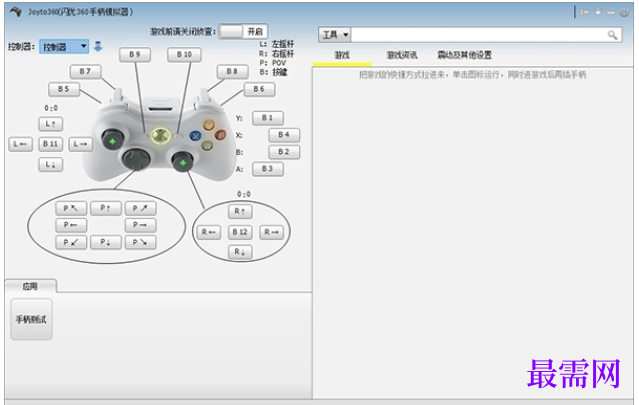
Task: Click the P← POV left button
Action: 71,225
